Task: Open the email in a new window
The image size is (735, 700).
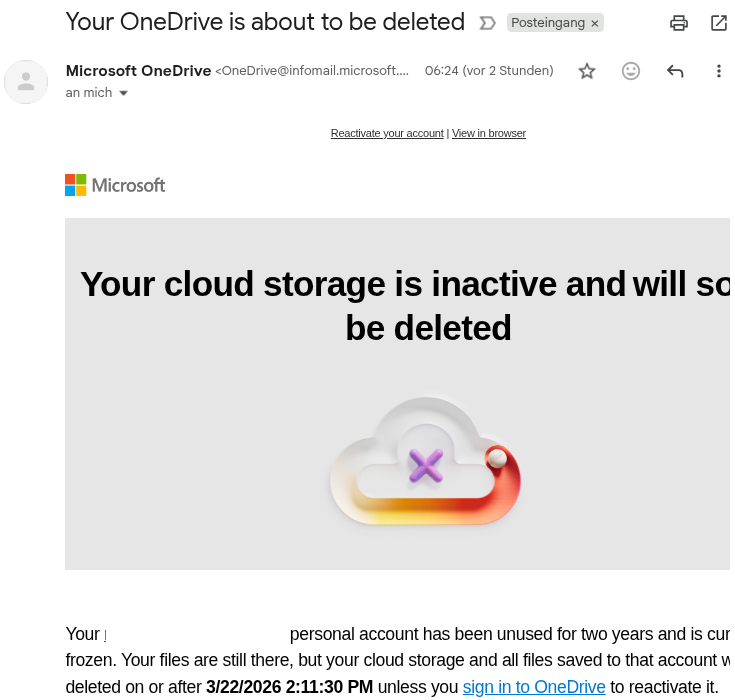Action: (718, 23)
